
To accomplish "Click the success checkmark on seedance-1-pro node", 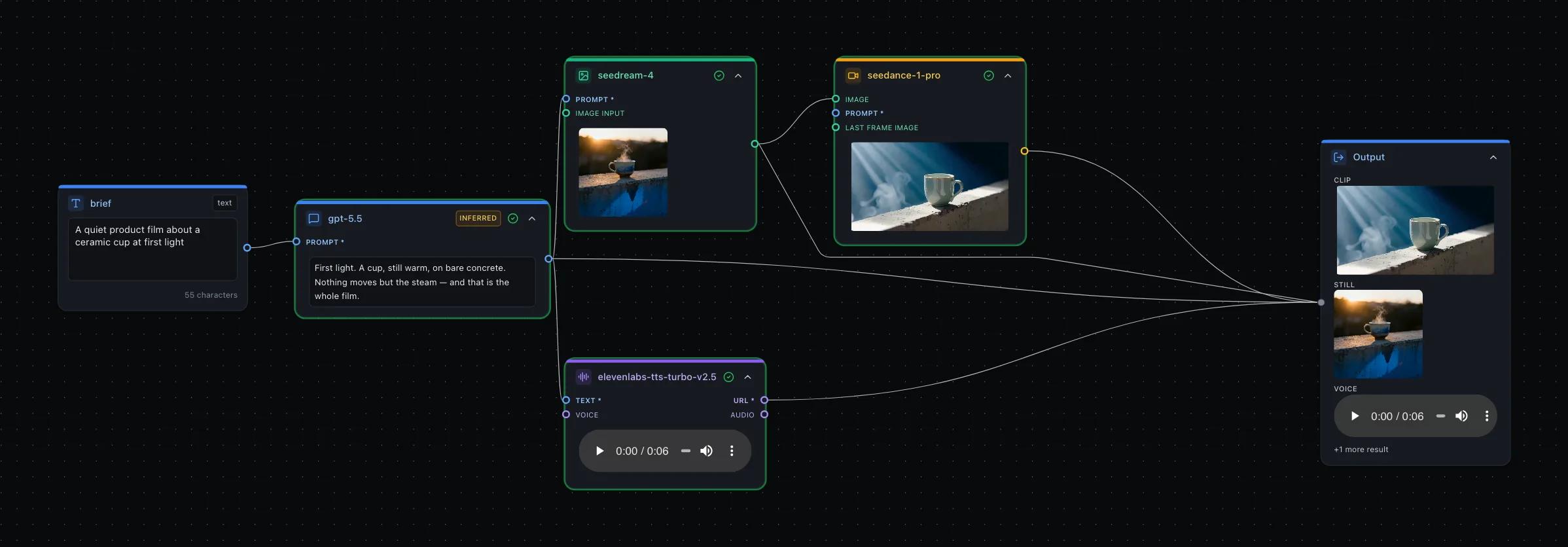I will point(989,75).
